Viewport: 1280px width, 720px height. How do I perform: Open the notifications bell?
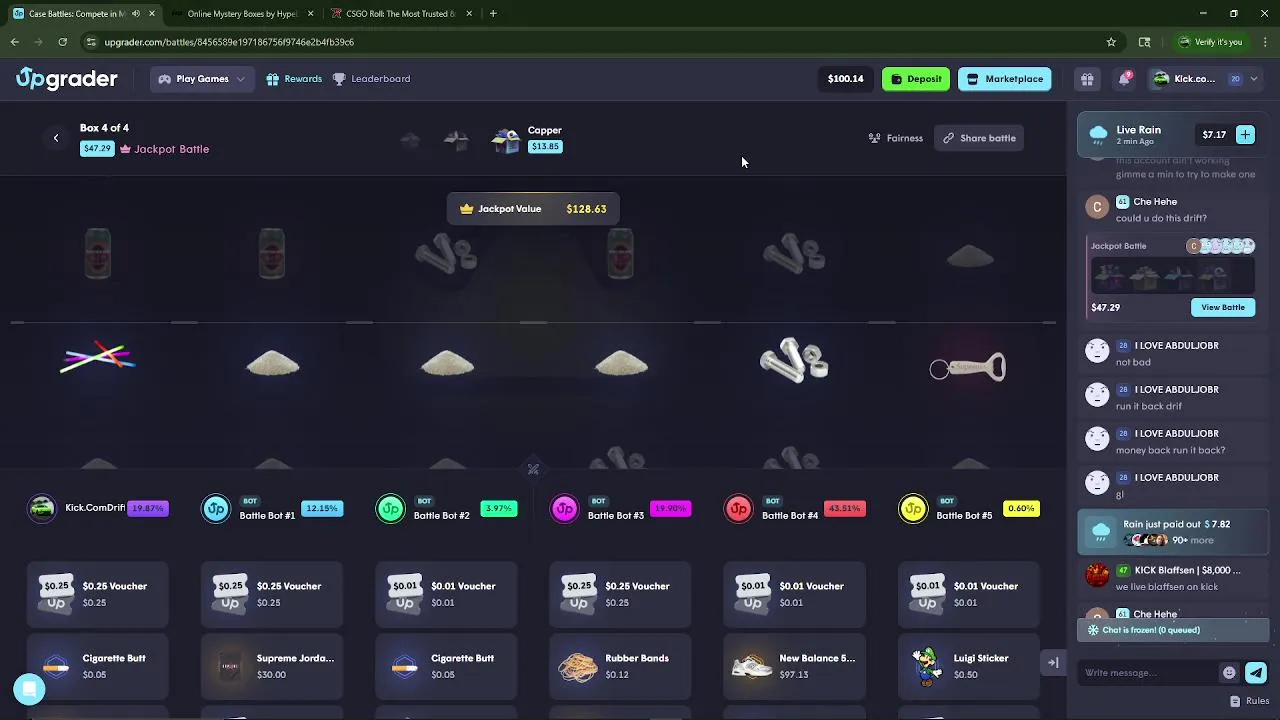[x=1124, y=79]
